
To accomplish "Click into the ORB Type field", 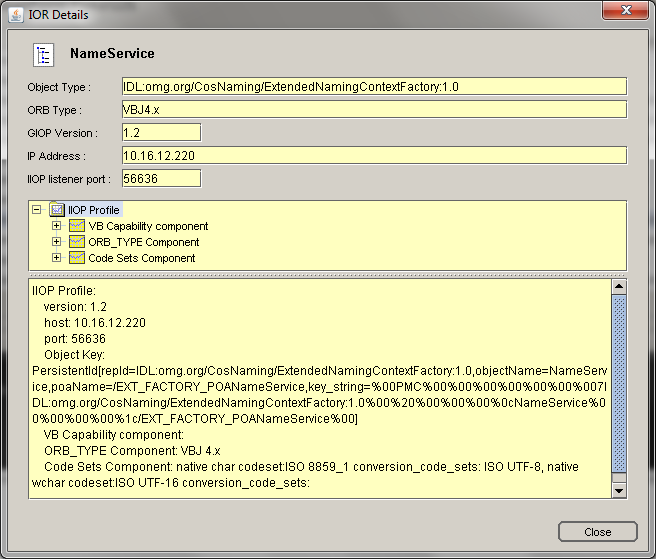I will (x=374, y=110).
